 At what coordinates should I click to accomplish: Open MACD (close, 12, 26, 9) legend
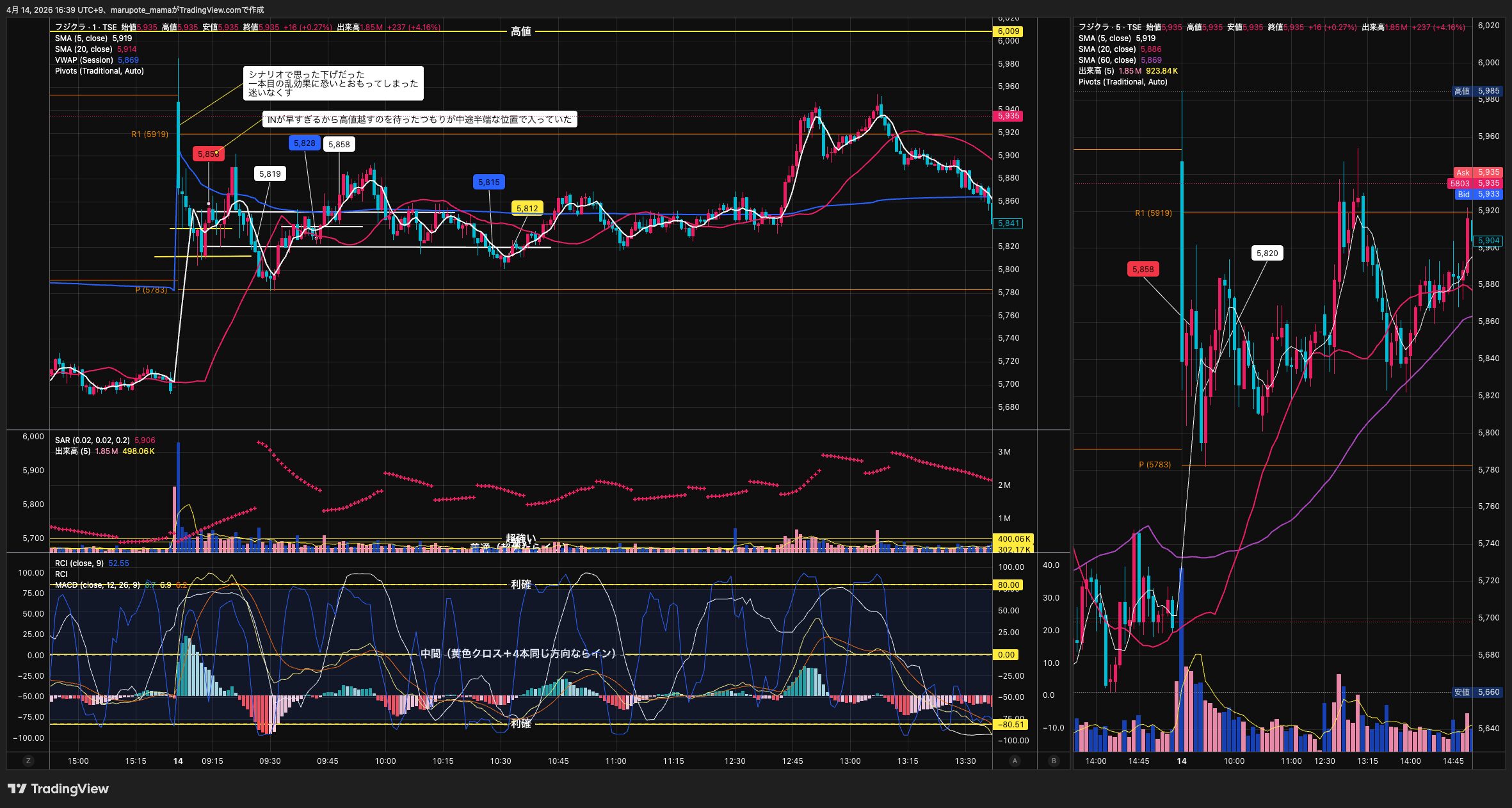click(x=97, y=585)
